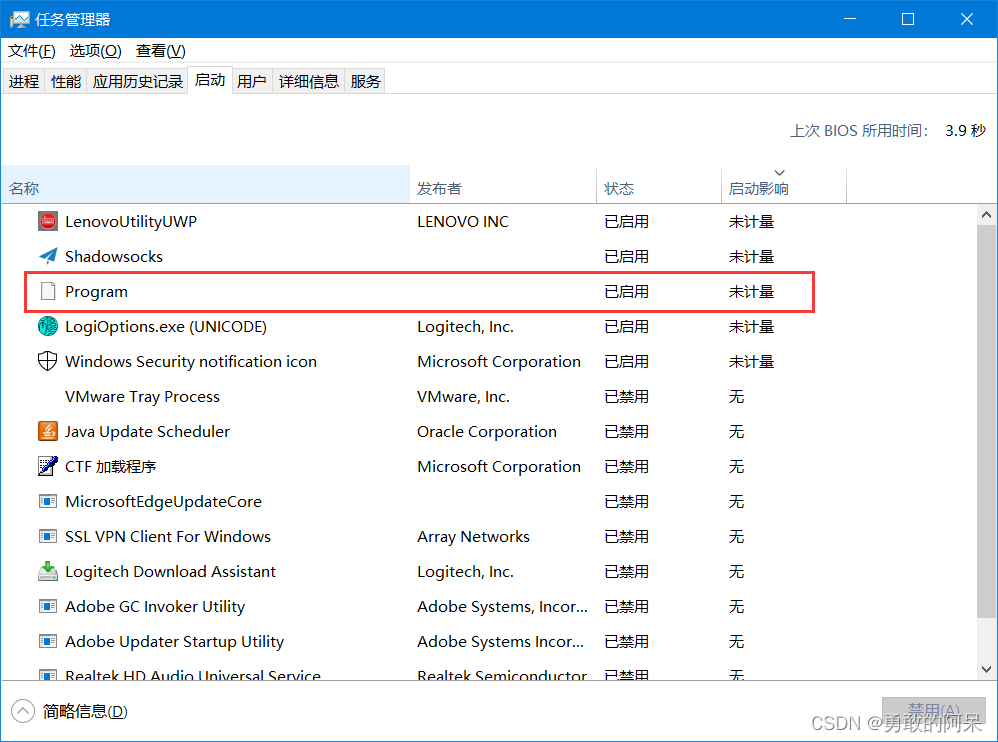Click Logitech, Inc. in Logitech Download Assistant row

pyautogui.click(x=465, y=571)
